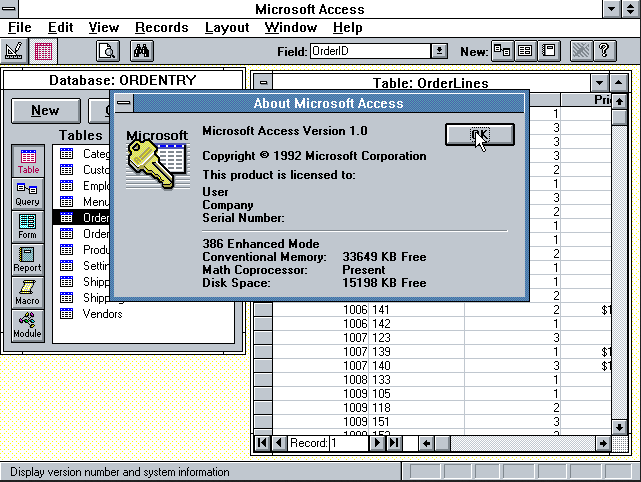This screenshot has width=641, height=482.
Task: Open the View menu
Action: click(104, 28)
